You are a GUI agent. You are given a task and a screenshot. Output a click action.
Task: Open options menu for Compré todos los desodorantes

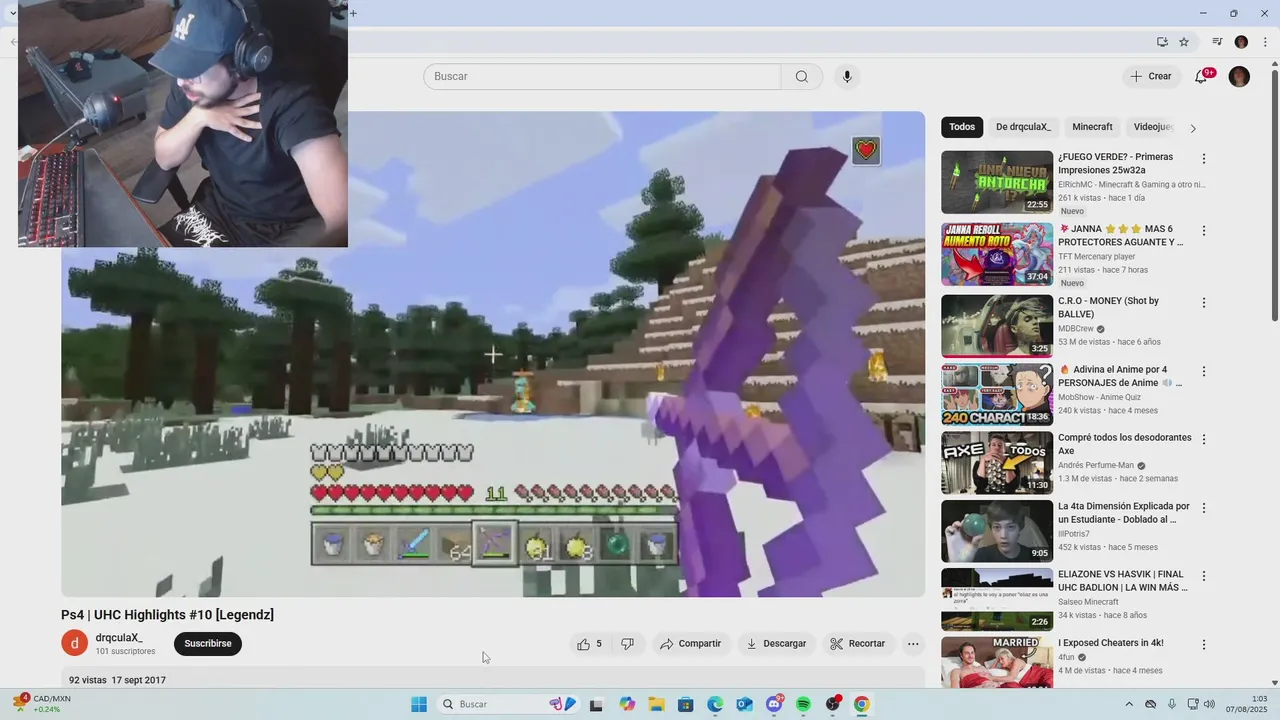(x=1204, y=439)
